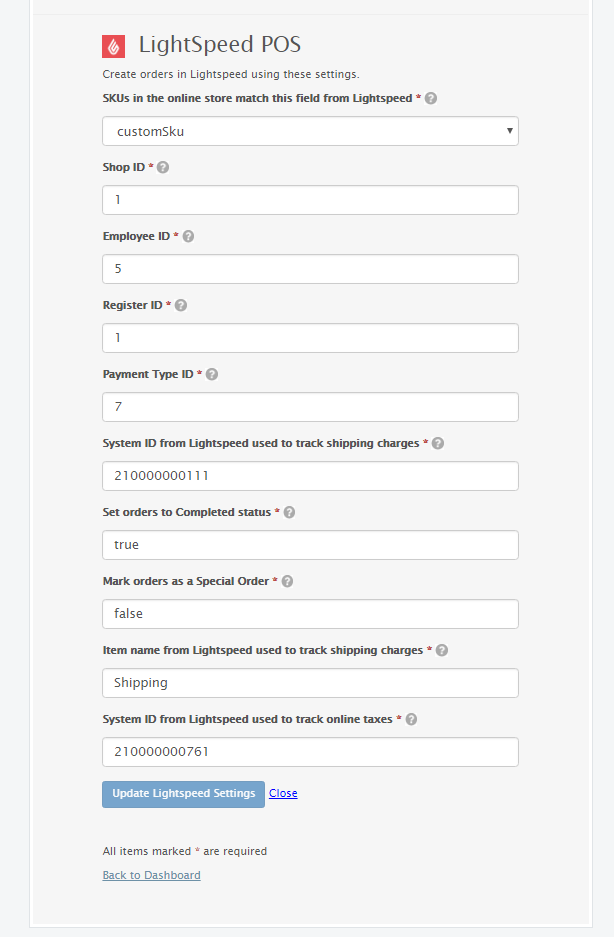
Task: Show help for shipping charges Item name
Action: 441,650
